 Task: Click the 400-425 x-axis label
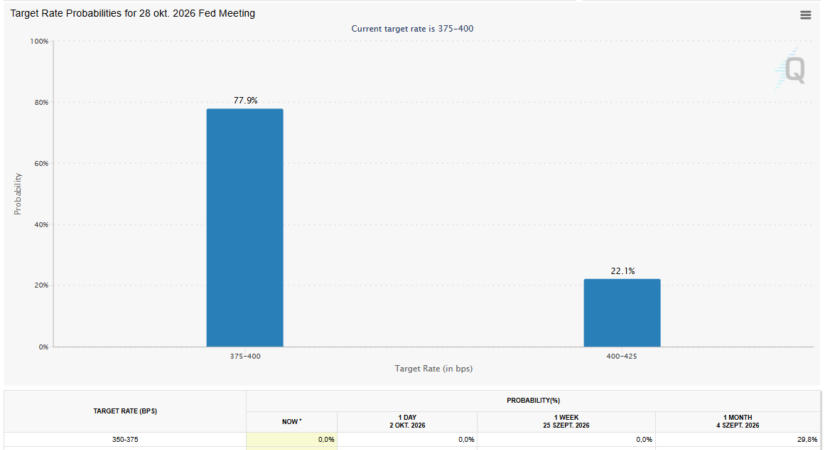621,356
